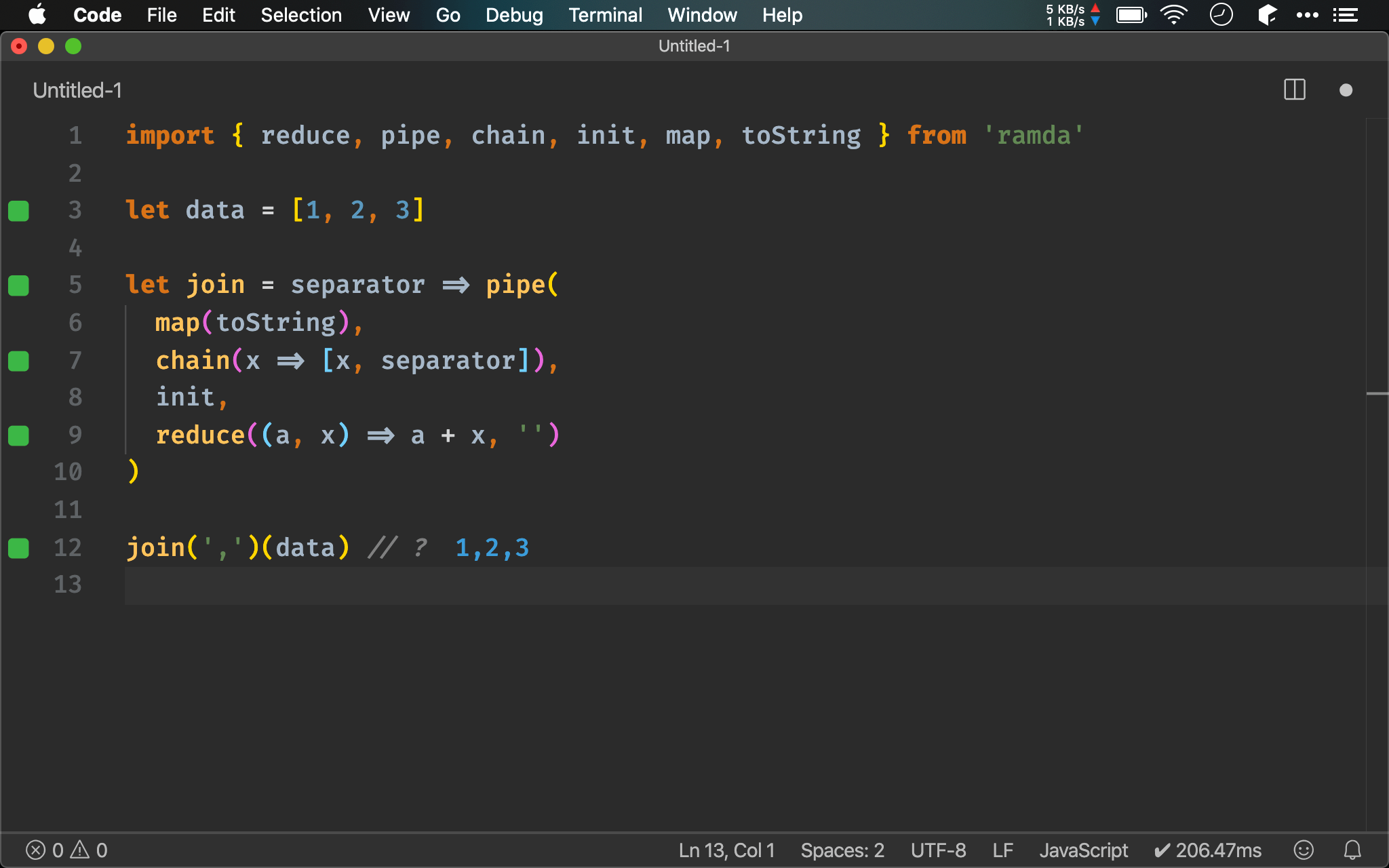Image resolution: width=1389 pixels, height=868 pixels.
Task: Click the green coverage marker on line 5
Action: point(18,285)
